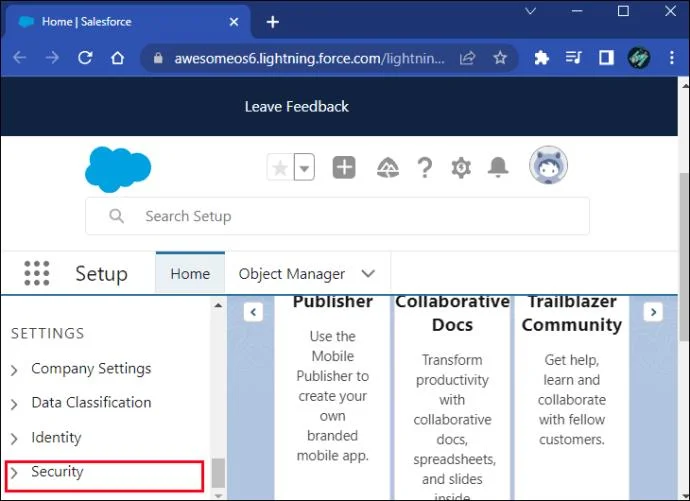Screen dimensions: 690x501
Task: Click sidebar scrollbar thumb
Action: (218, 473)
